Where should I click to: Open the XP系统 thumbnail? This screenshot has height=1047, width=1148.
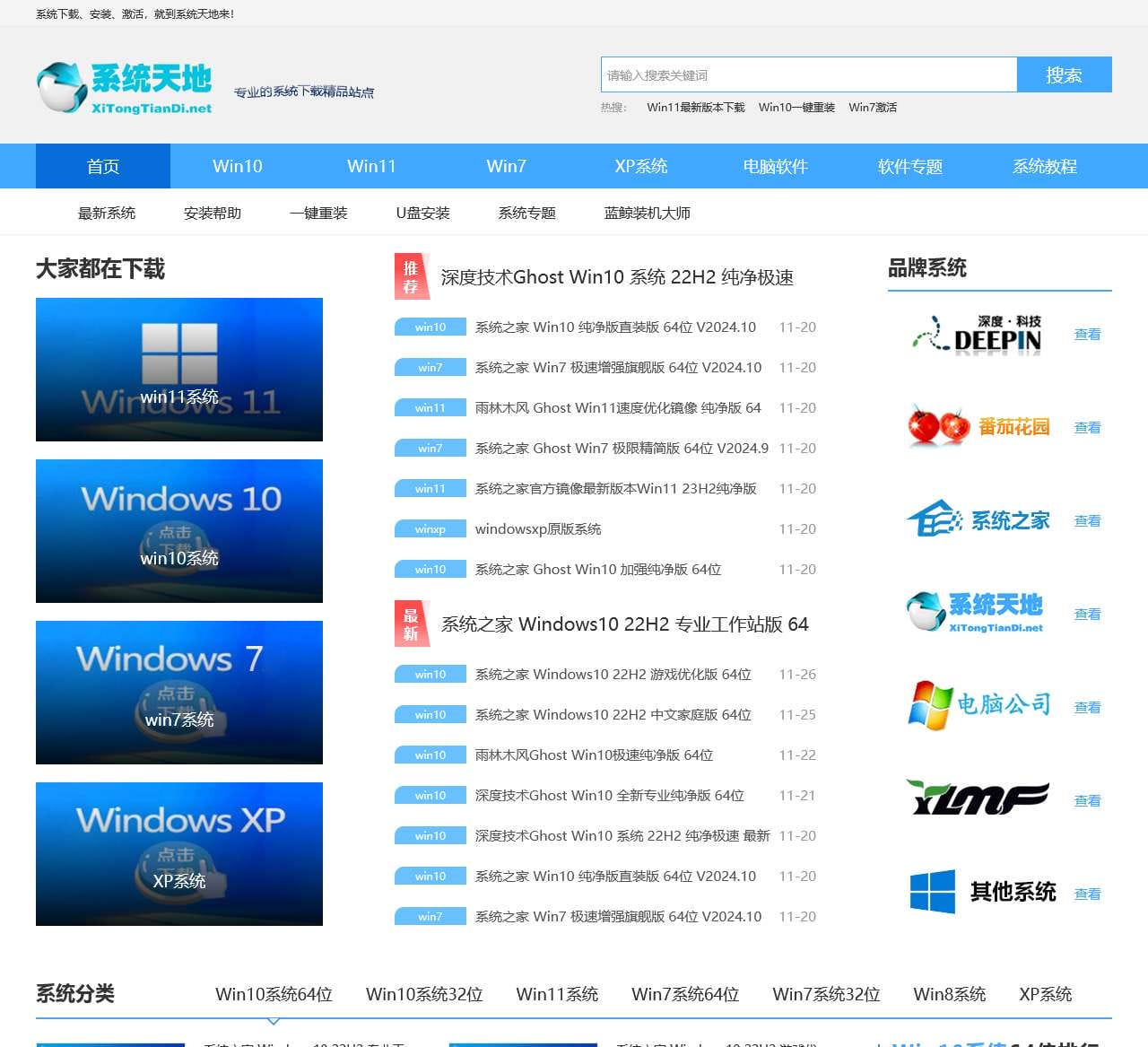click(x=179, y=854)
